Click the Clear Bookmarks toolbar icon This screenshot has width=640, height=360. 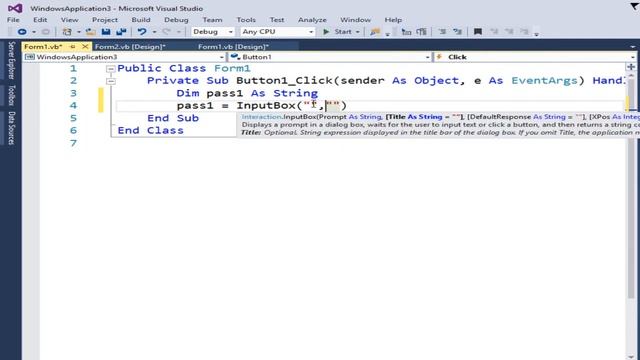click(524, 31)
